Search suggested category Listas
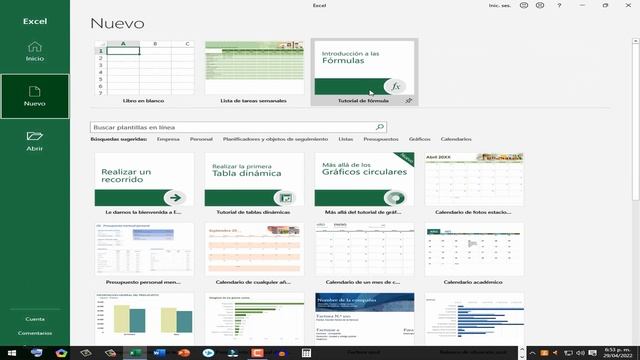Image resolution: width=640 pixels, height=360 pixels. click(x=346, y=139)
